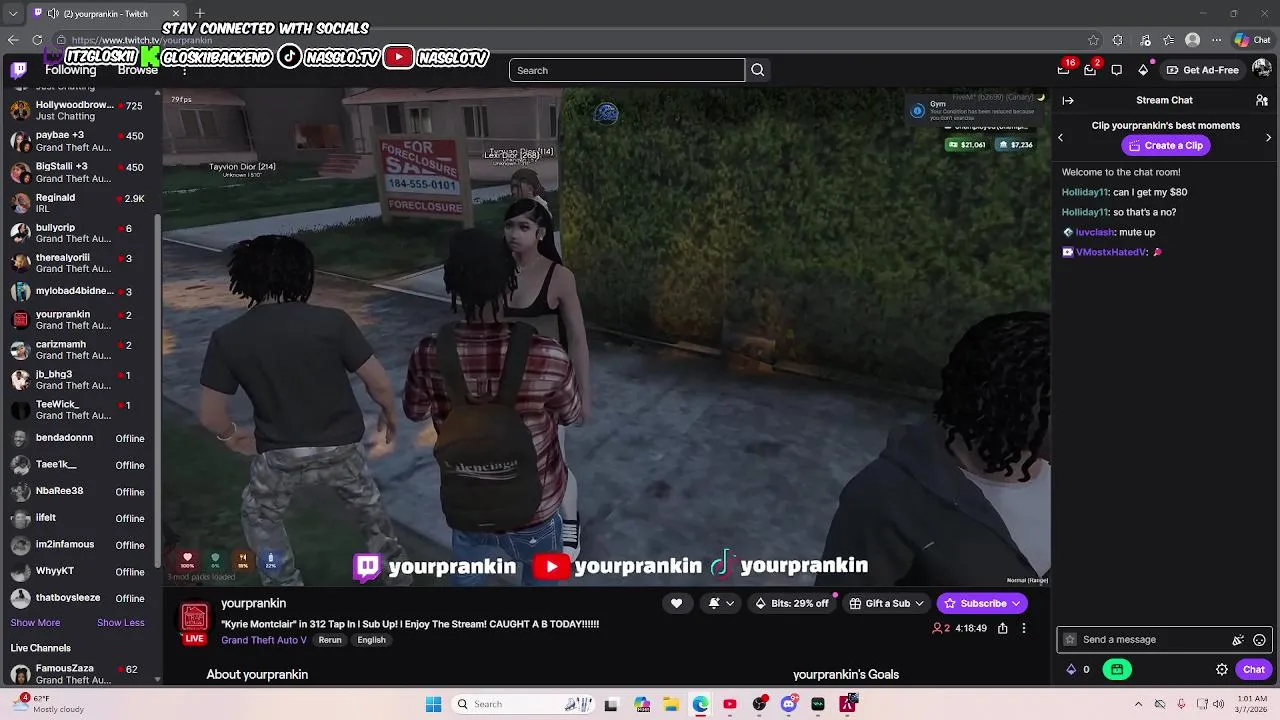The width and height of the screenshot is (1280, 720).
Task: Open offline channel bendadonnn
Action: coord(78,438)
